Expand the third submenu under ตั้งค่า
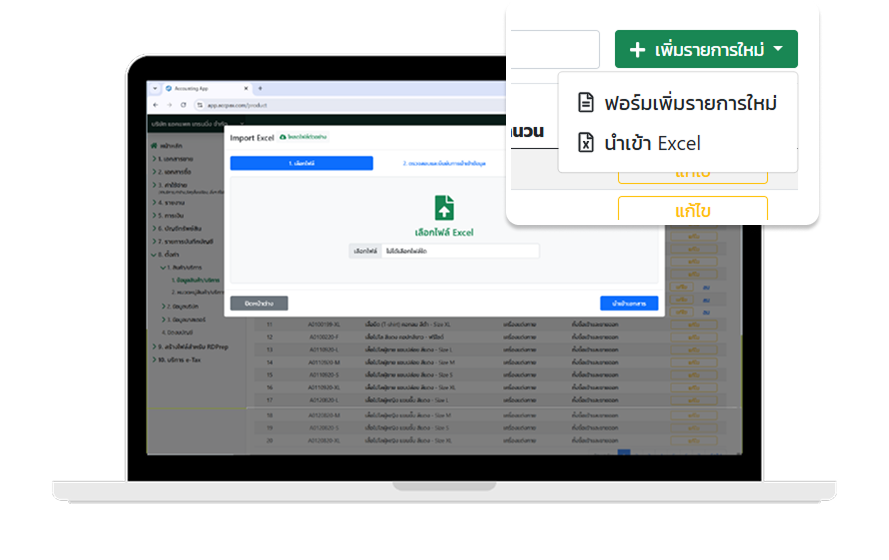This screenshot has width=889, height=560. [184, 319]
